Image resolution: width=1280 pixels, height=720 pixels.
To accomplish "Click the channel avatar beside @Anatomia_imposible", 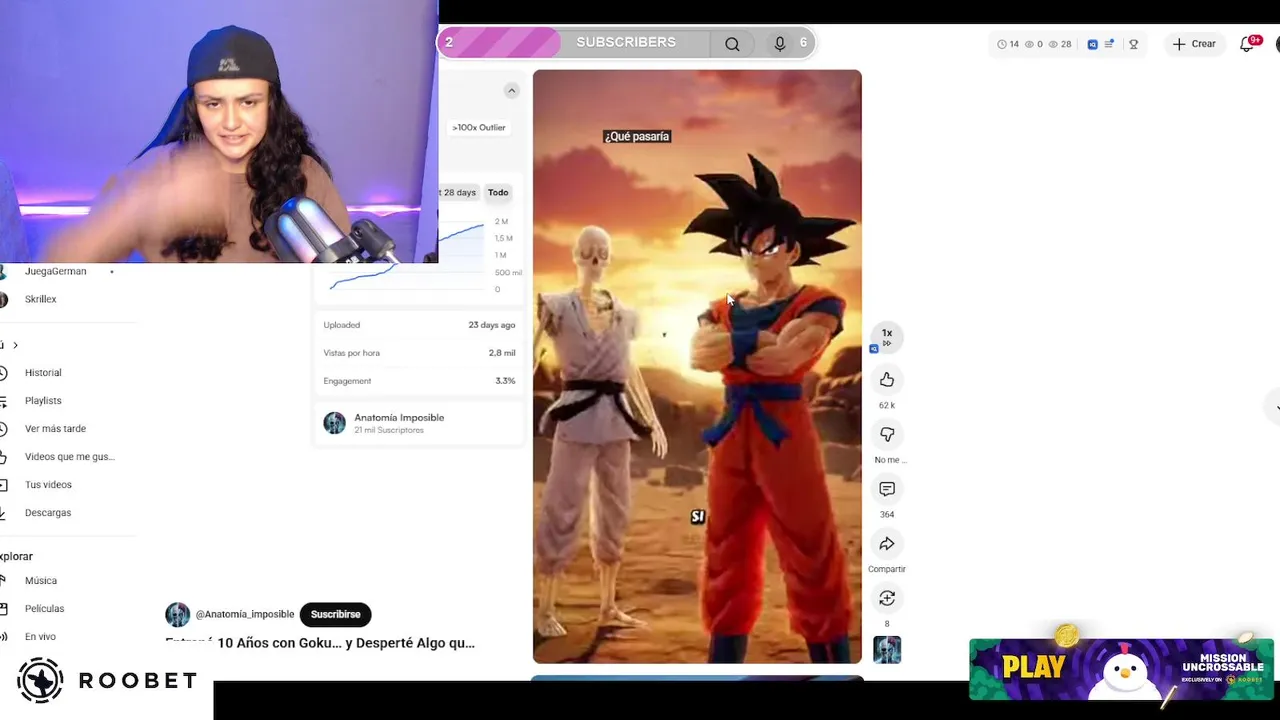I will click(177, 614).
